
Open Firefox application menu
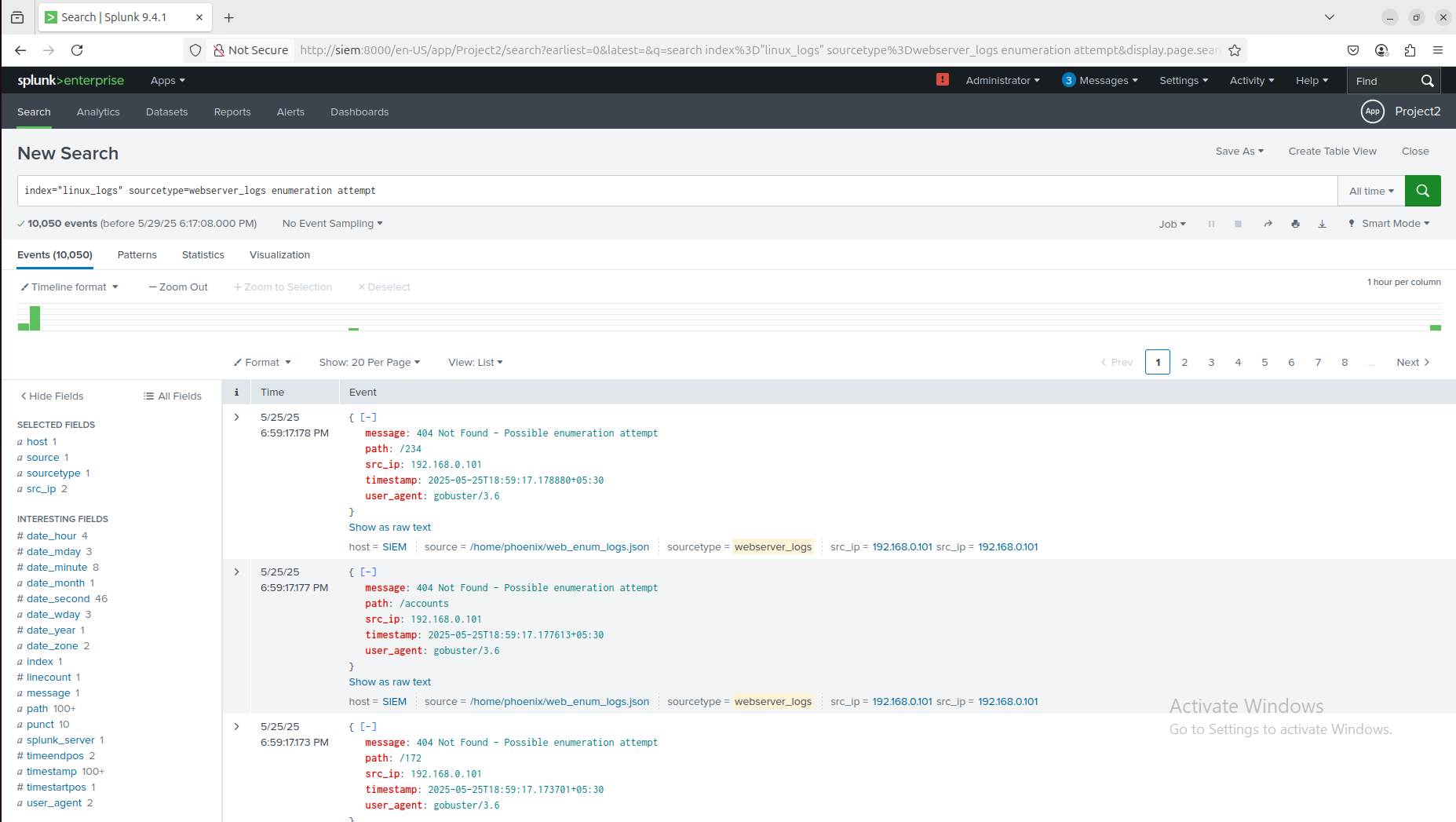click(x=1438, y=50)
